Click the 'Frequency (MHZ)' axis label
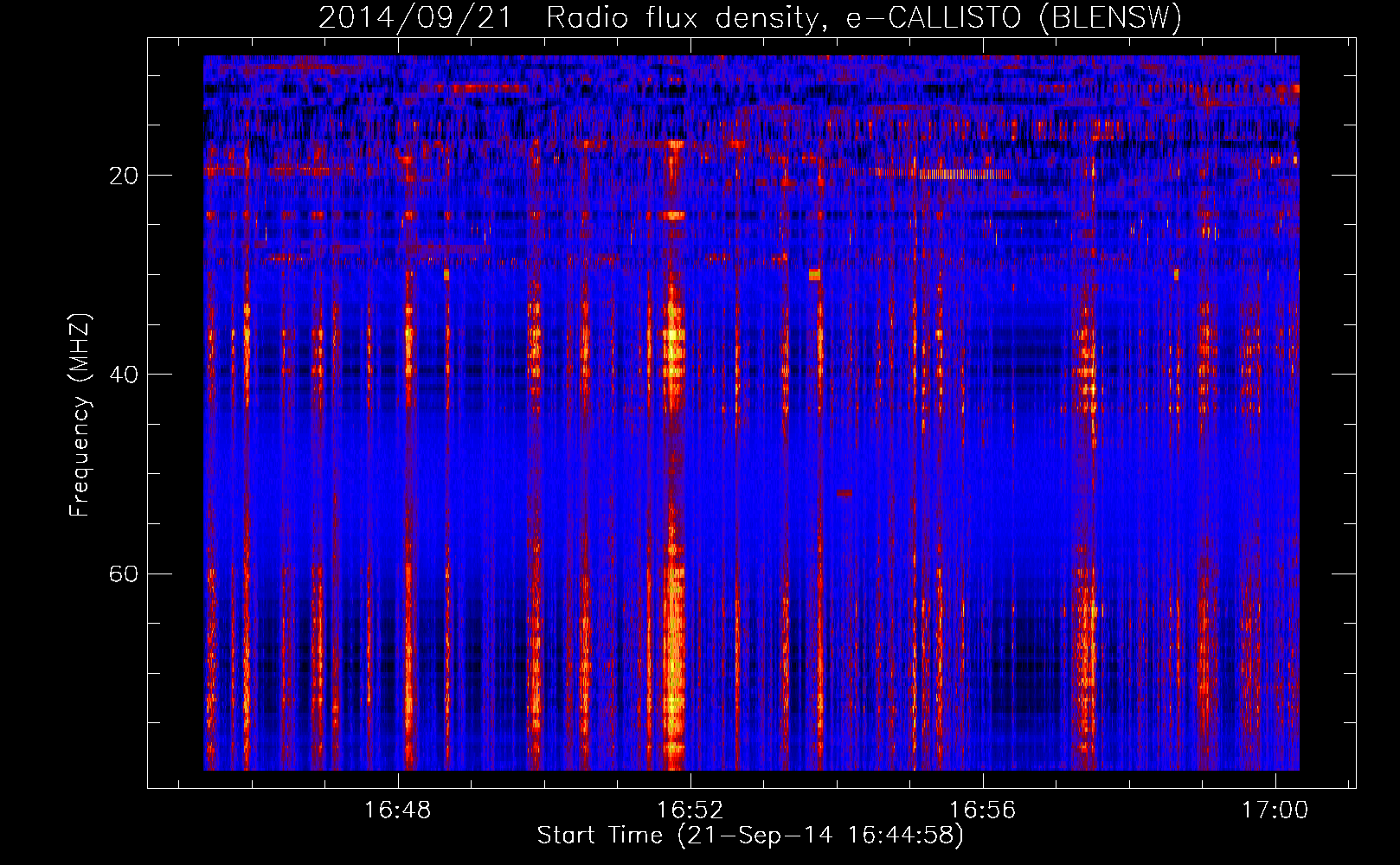This screenshot has width=1400, height=865. click(79, 415)
